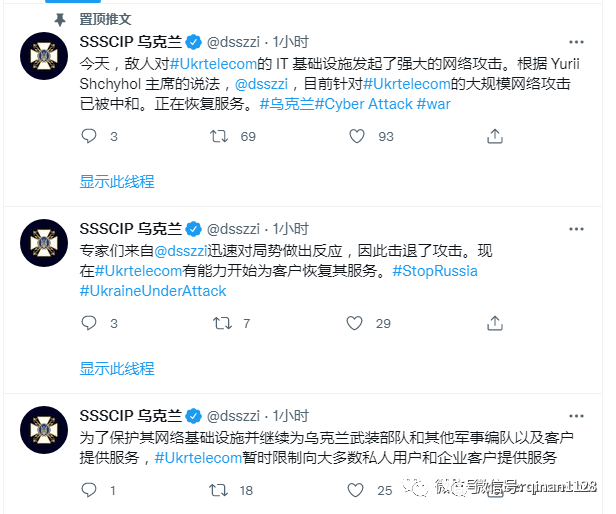Open SSSCIP profile avatar on first tweet

[x=44, y=56]
